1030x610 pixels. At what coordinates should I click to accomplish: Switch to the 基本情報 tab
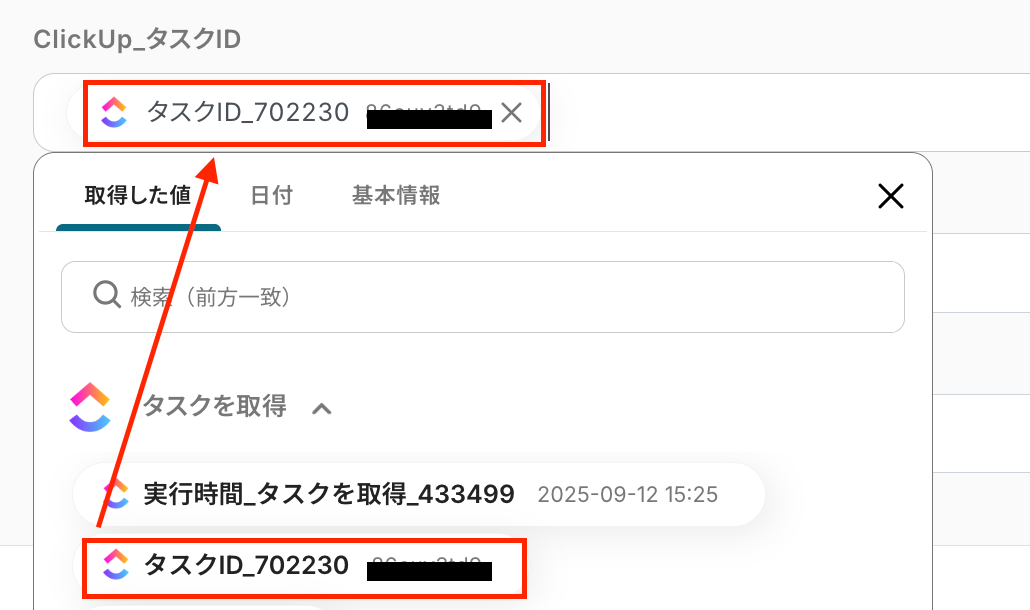click(x=396, y=196)
